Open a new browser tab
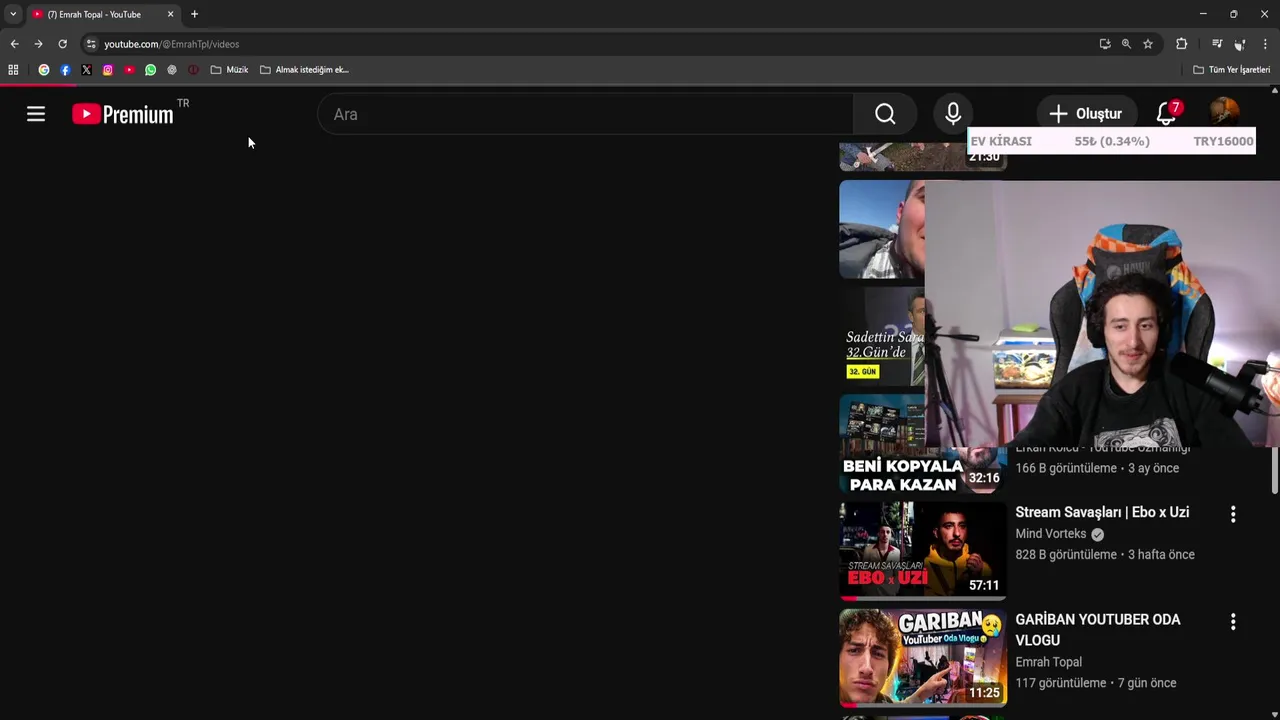The width and height of the screenshot is (1280, 720). click(194, 14)
